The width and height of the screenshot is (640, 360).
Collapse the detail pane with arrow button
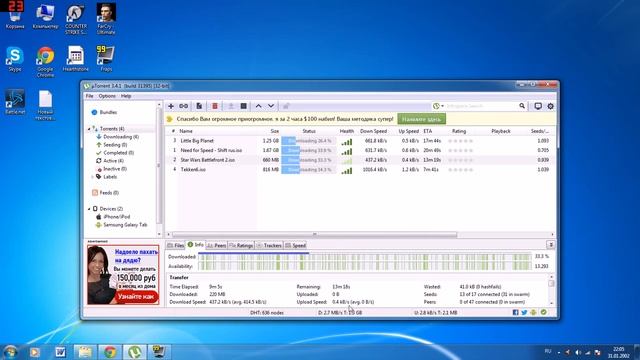pos(551,245)
